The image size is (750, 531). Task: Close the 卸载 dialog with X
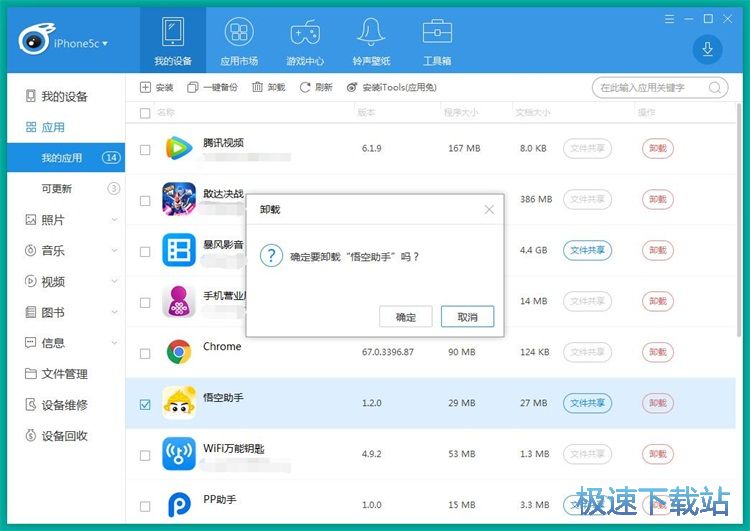click(489, 210)
